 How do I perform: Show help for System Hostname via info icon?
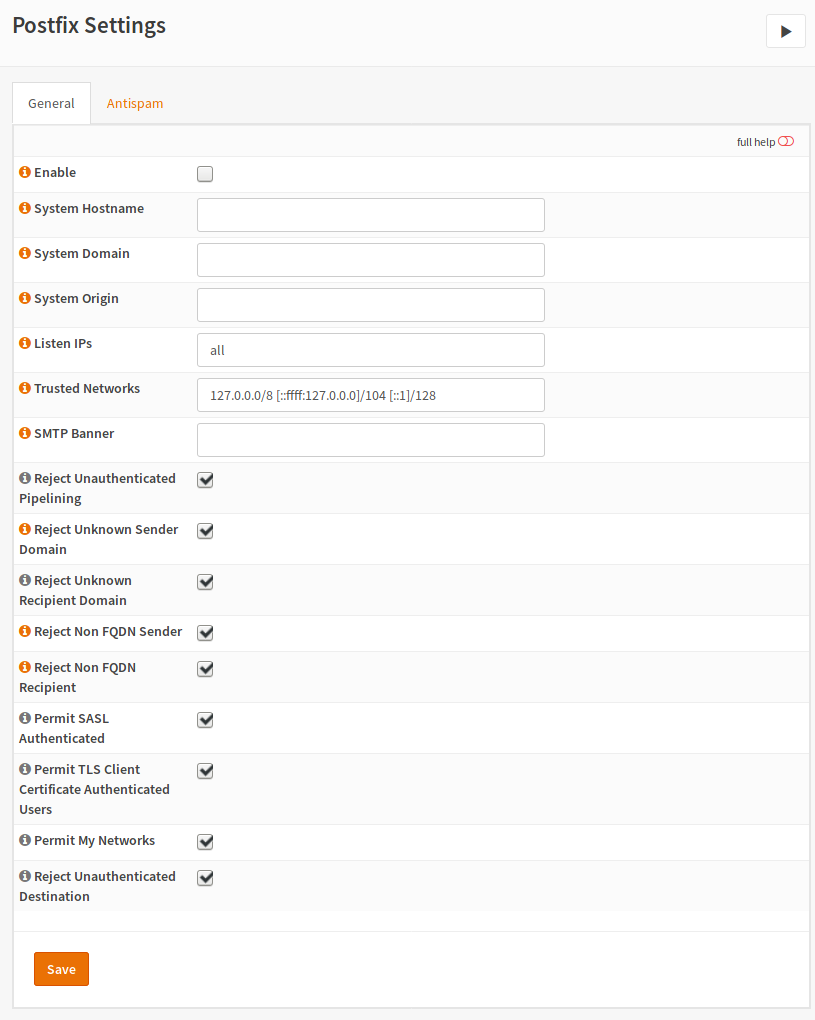coord(25,209)
